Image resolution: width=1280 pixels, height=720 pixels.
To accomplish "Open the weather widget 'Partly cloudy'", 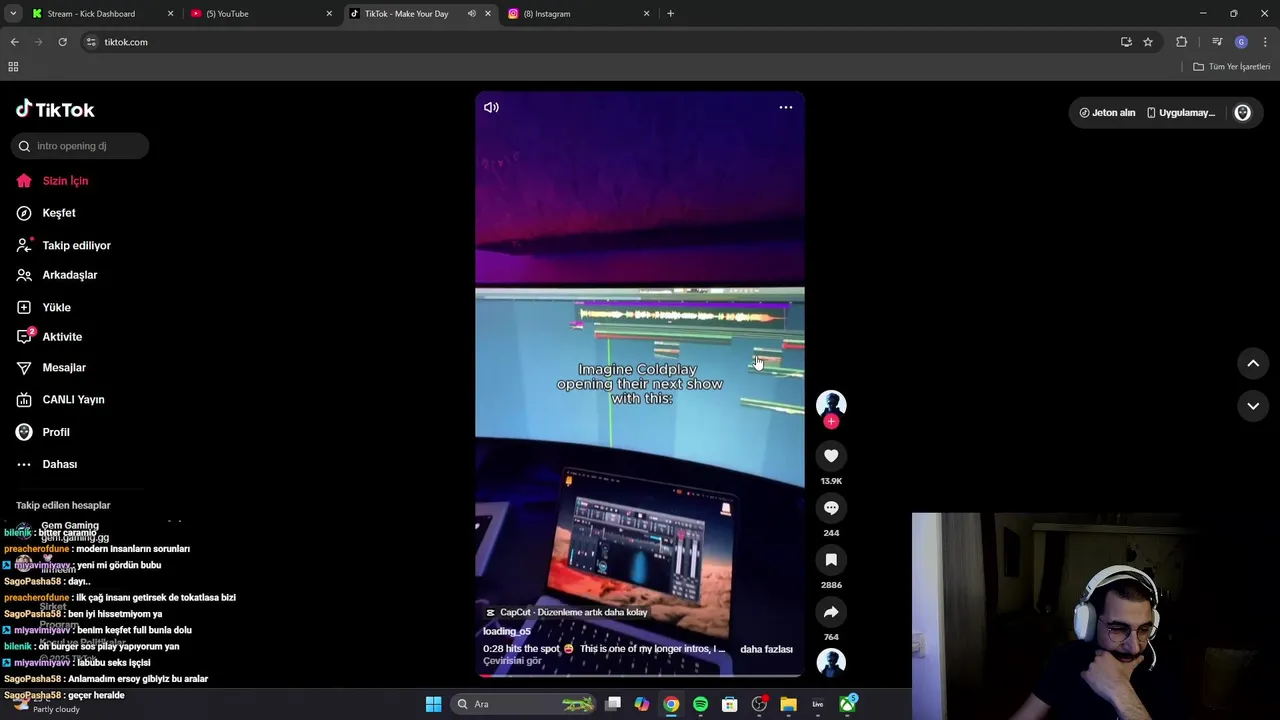I will 45,705.
